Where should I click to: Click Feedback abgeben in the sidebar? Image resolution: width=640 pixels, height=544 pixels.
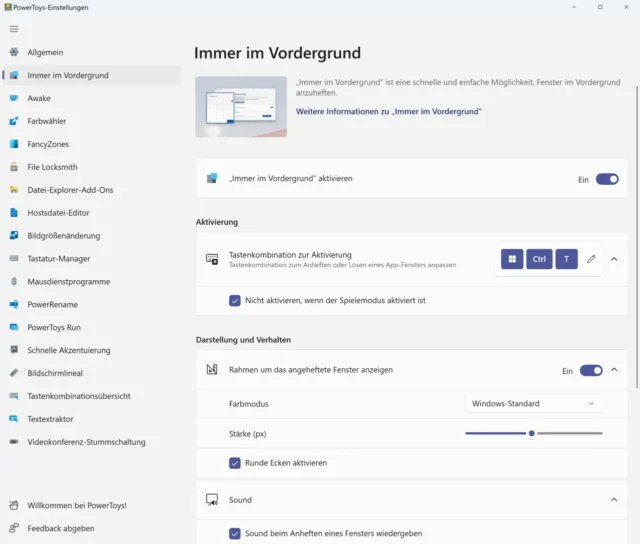(60, 528)
